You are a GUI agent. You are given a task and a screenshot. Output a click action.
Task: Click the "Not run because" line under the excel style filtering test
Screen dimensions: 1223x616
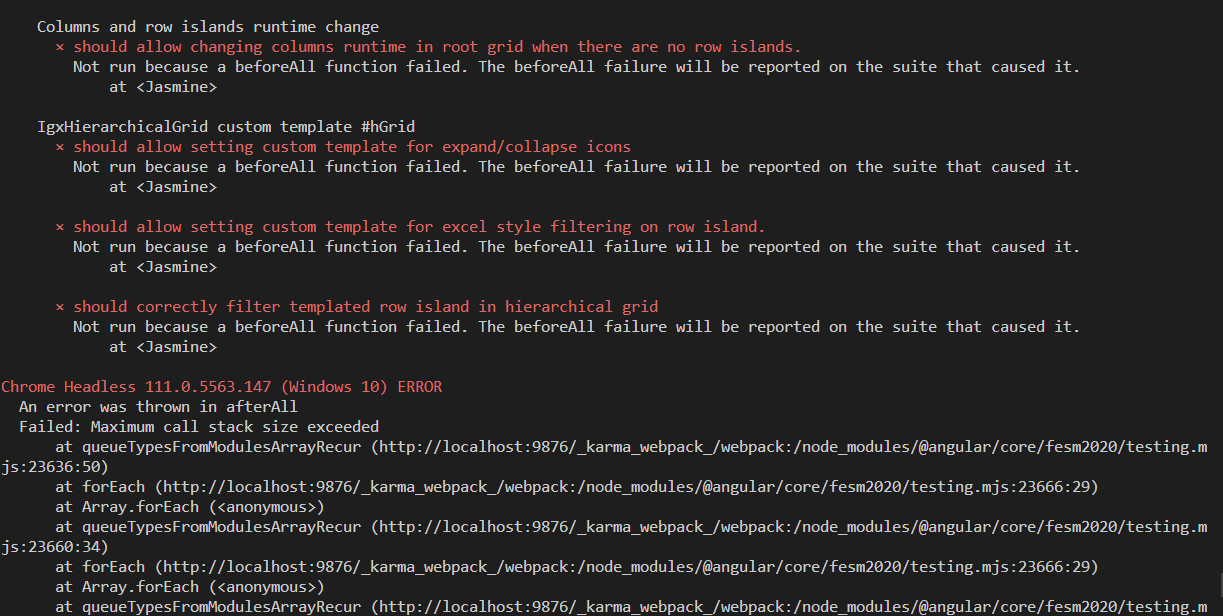point(577,247)
